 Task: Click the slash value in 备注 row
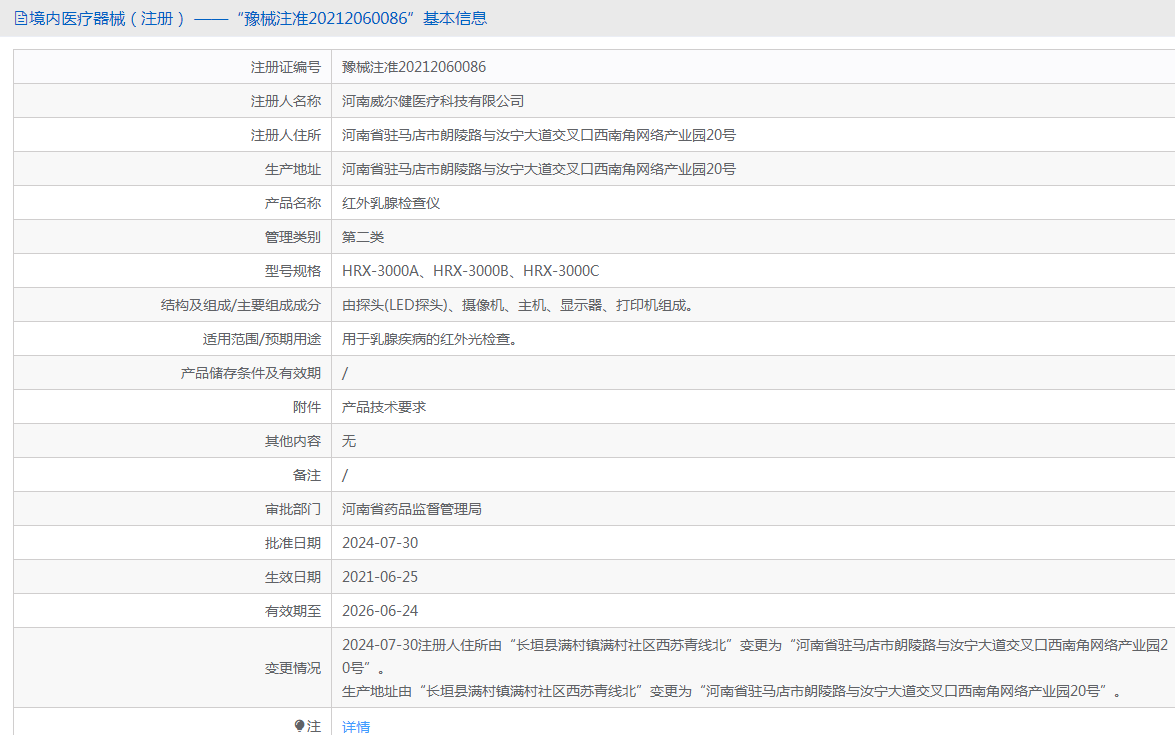click(345, 475)
